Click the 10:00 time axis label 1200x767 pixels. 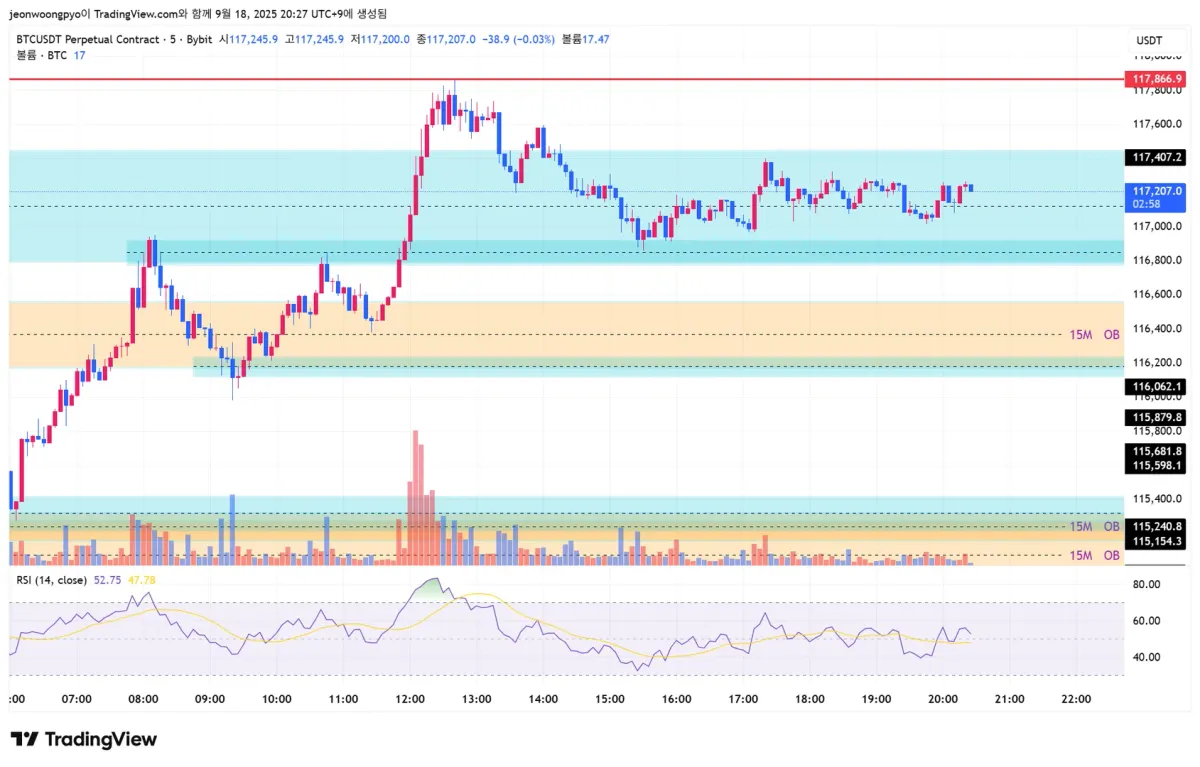(277, 698)
